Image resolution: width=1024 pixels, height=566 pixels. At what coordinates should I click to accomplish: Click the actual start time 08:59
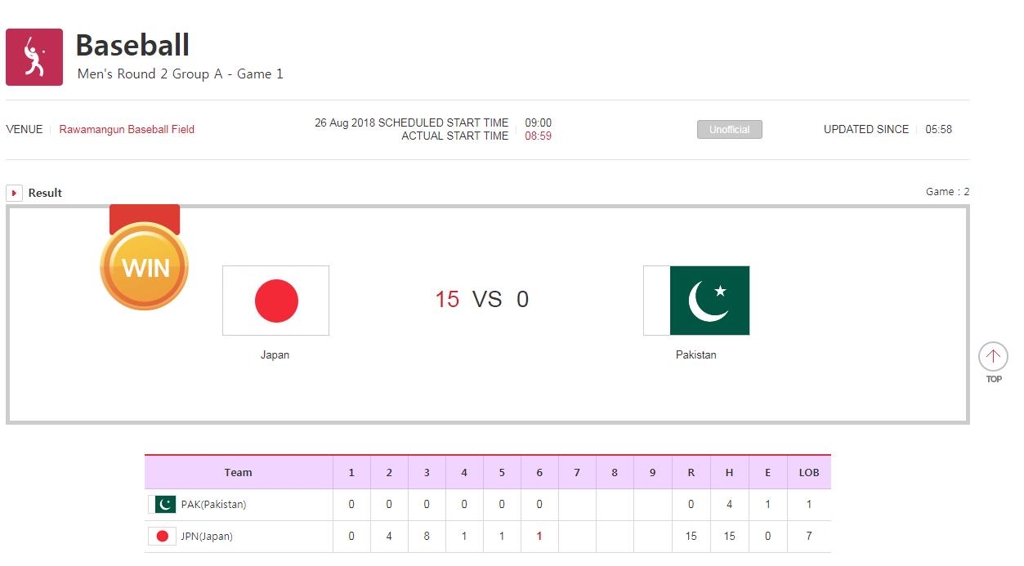pyautogui.click(x=538, y=136)
